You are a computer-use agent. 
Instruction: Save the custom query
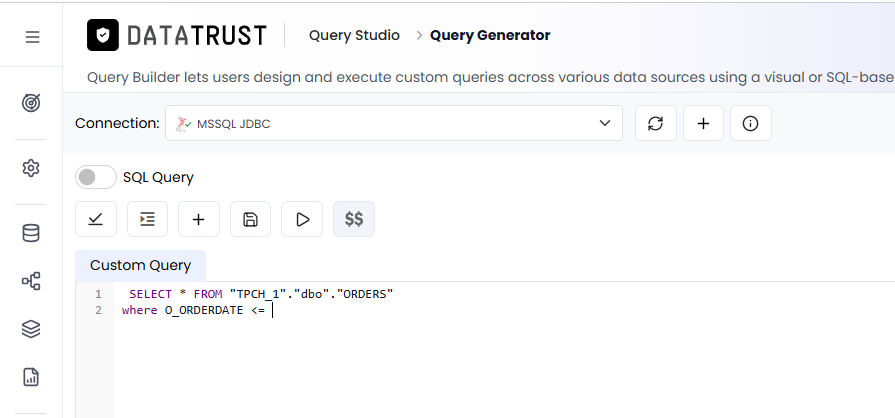click(251, 219)
